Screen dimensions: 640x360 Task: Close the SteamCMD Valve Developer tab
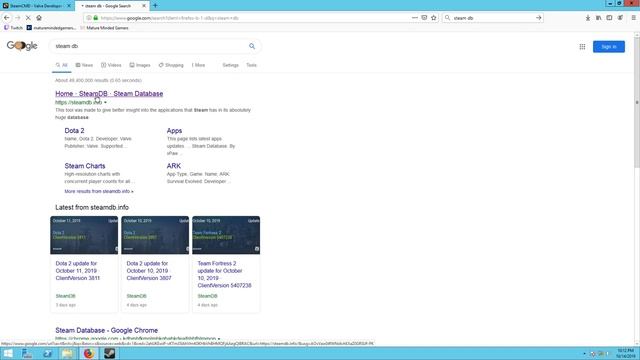pyautogui.click(x=69, y=6)
